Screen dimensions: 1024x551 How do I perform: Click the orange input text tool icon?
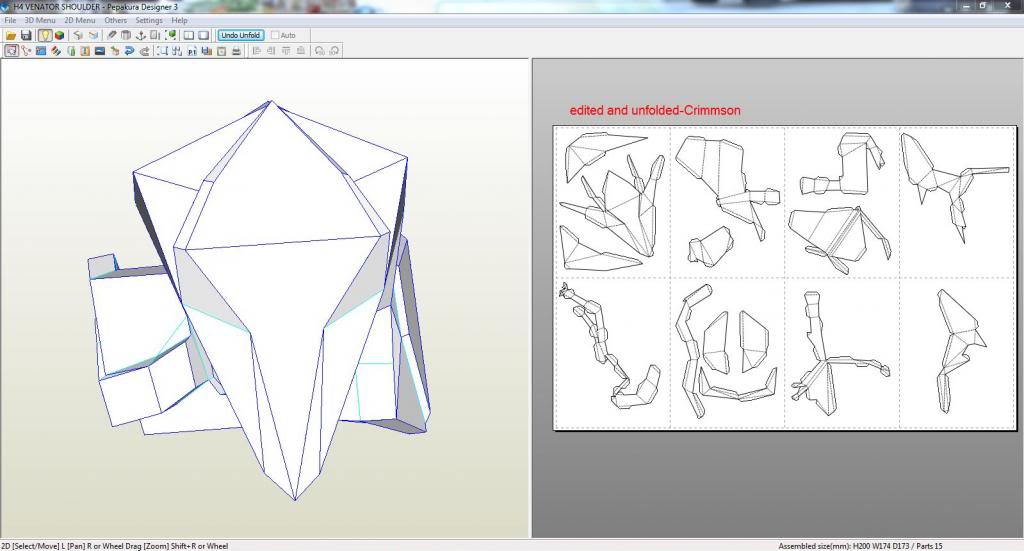click(x=85, y=51)
